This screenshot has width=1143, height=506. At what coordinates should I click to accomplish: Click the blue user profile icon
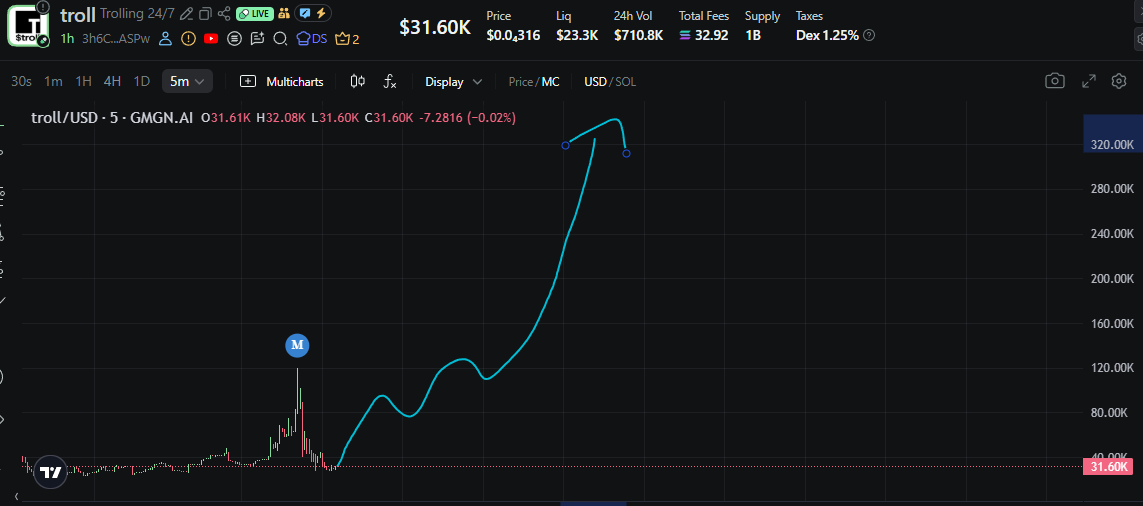(165, 39)
